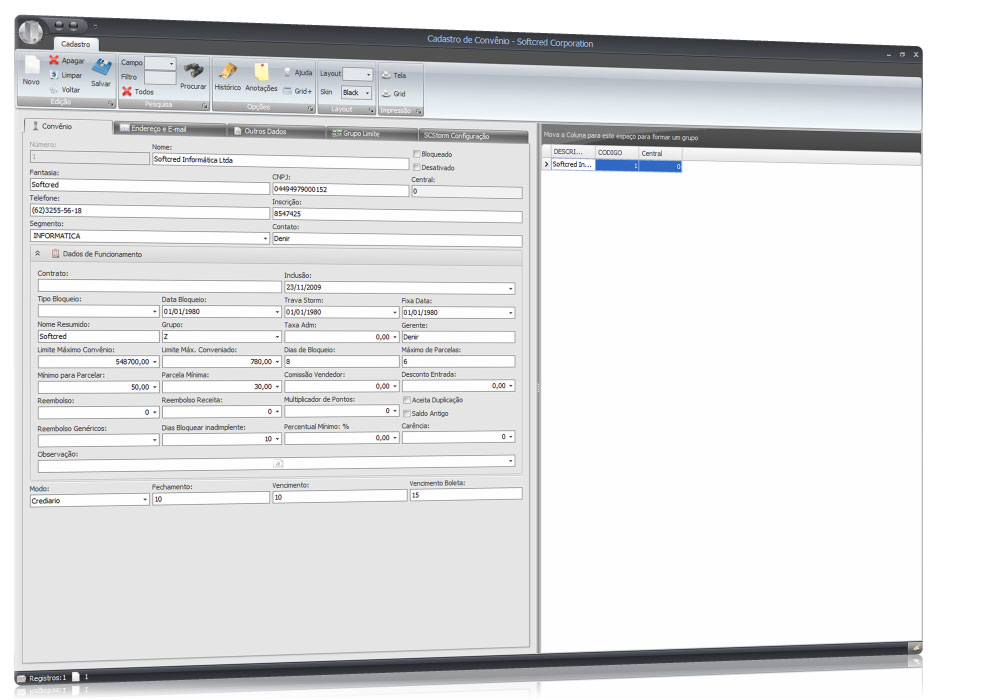
Task: Click the Limpar clear icon
Action: (x=54, y=75)
